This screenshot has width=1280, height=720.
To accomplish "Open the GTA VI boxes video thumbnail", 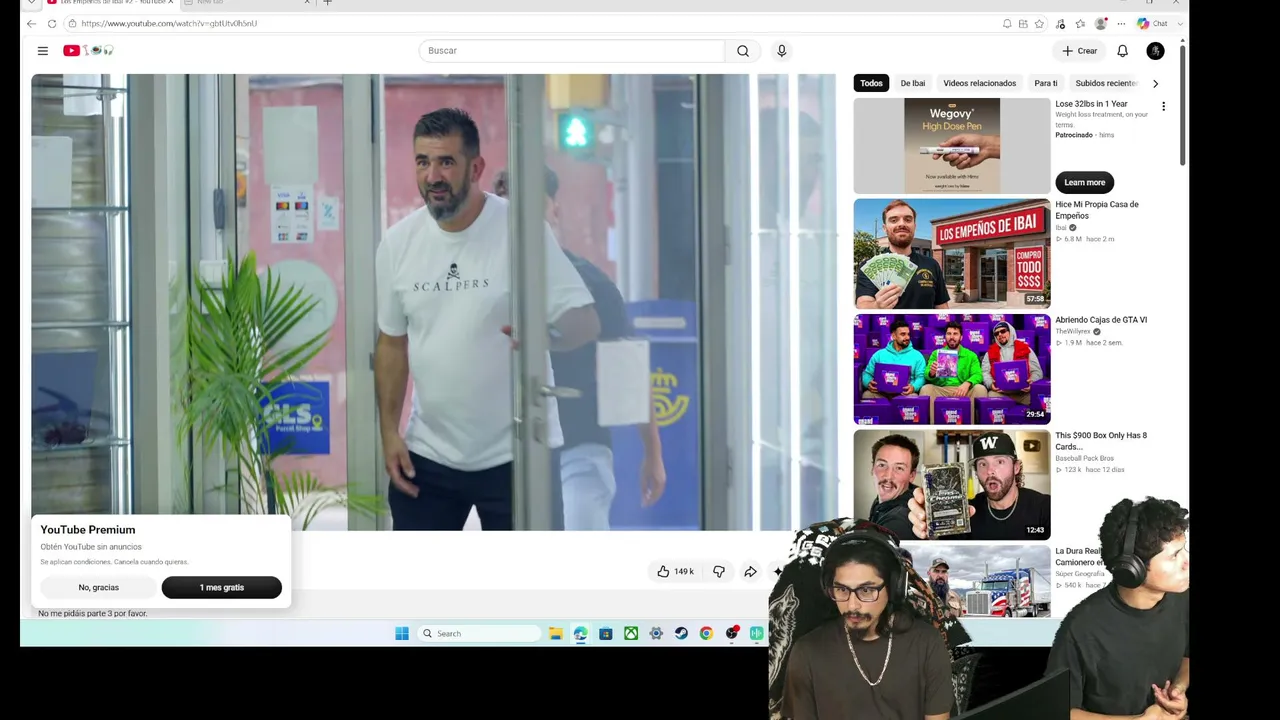I will (x=952, y=369).
